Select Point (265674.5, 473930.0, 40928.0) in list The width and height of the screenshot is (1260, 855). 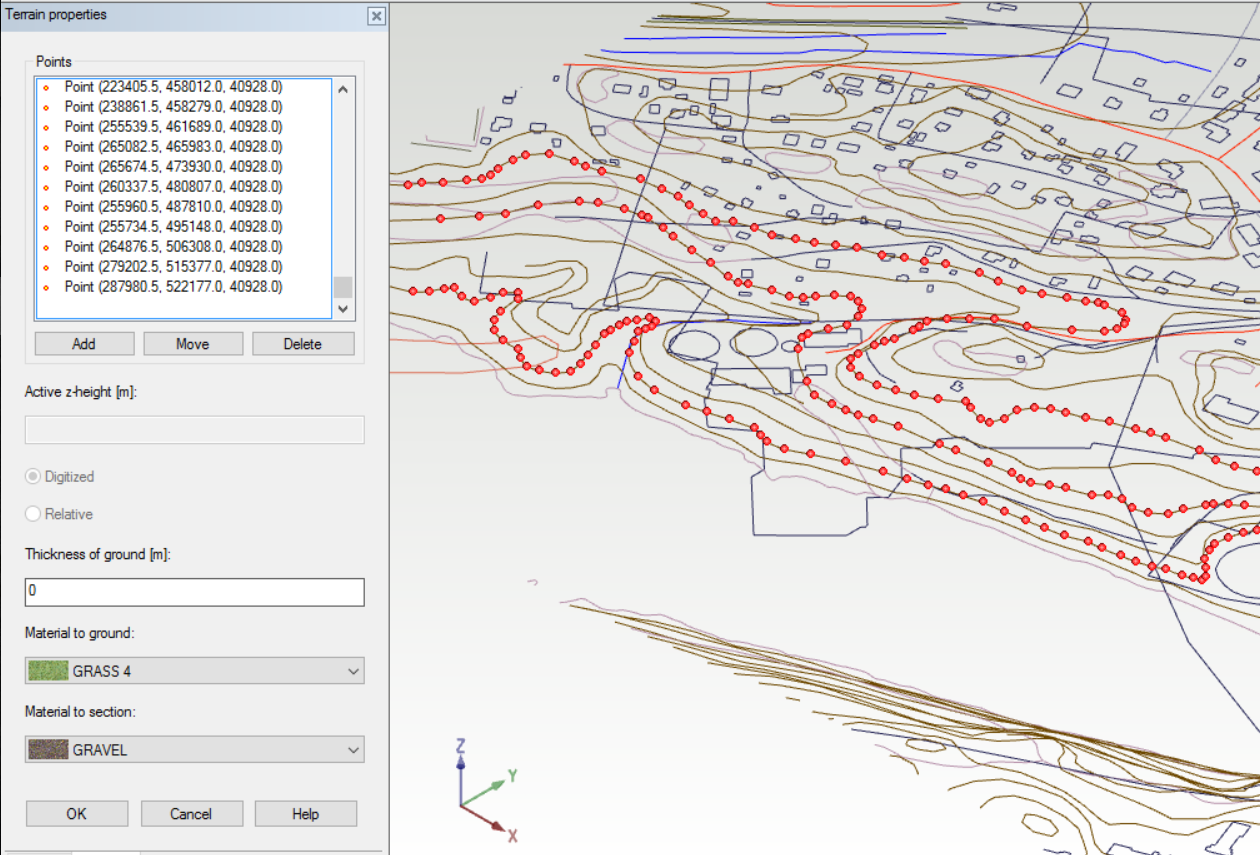(x=173, y=167)
